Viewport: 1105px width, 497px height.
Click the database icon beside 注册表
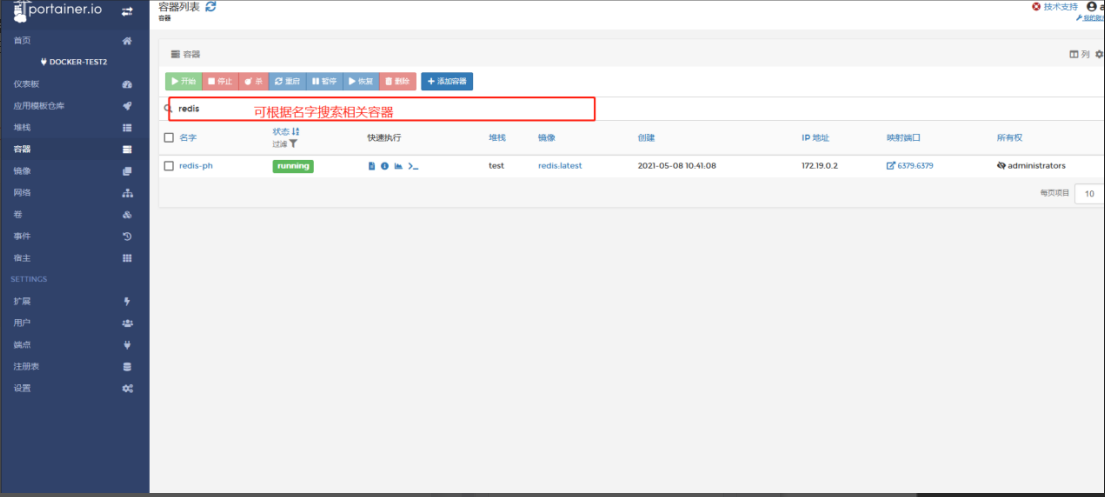(127, 367)
